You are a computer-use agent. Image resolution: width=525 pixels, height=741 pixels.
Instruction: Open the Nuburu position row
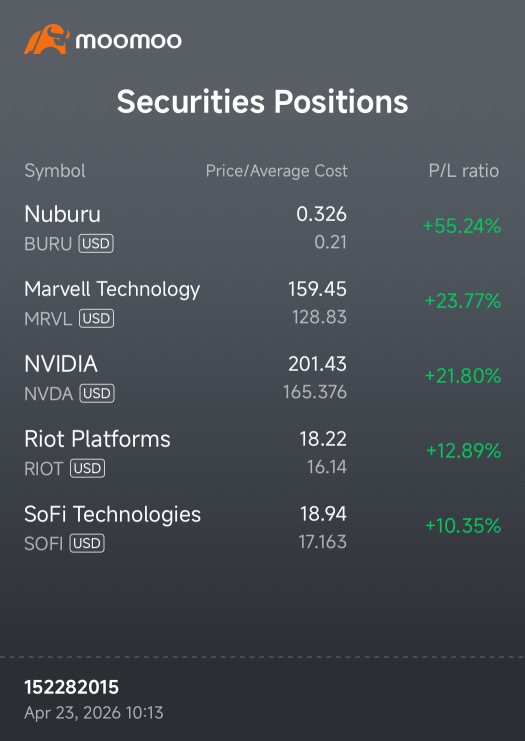click(262, 228)
